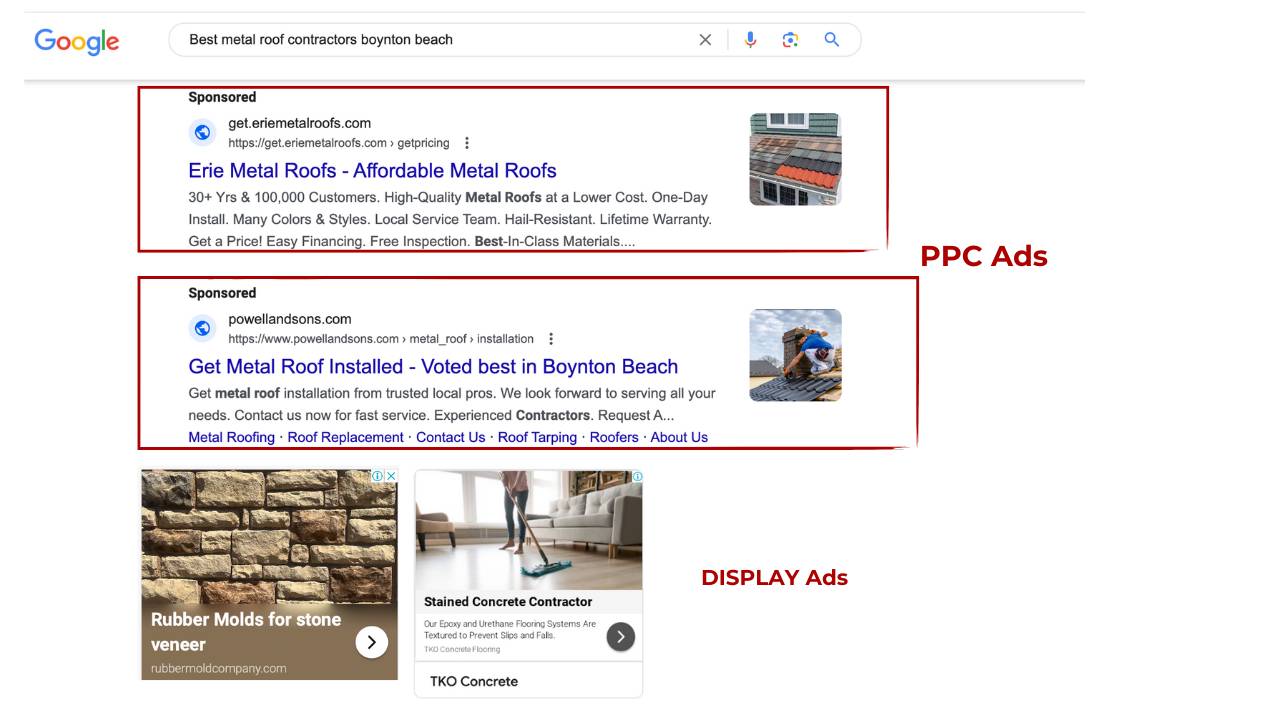
Task: Click the ad info icon on the TKO Concrete ad
Action: click(x=637, y=477)
